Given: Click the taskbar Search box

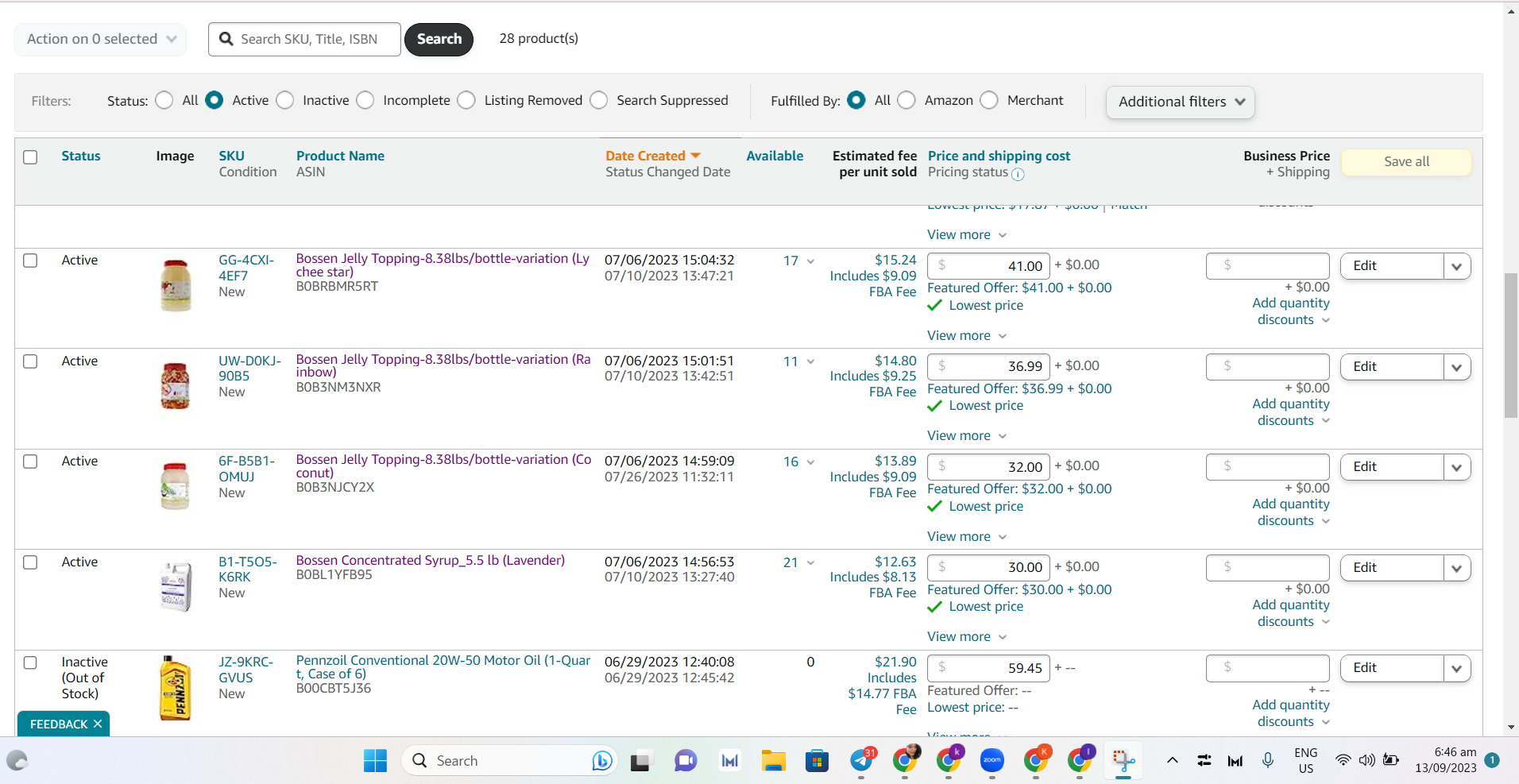Looking at the screenshot, I should (510, 760).
